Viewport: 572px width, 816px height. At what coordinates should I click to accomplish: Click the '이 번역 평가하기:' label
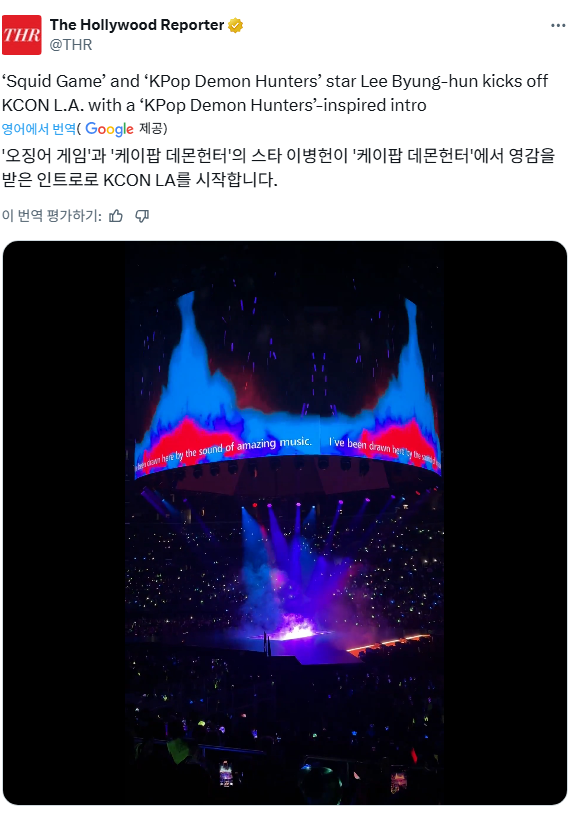pos(52,215)
